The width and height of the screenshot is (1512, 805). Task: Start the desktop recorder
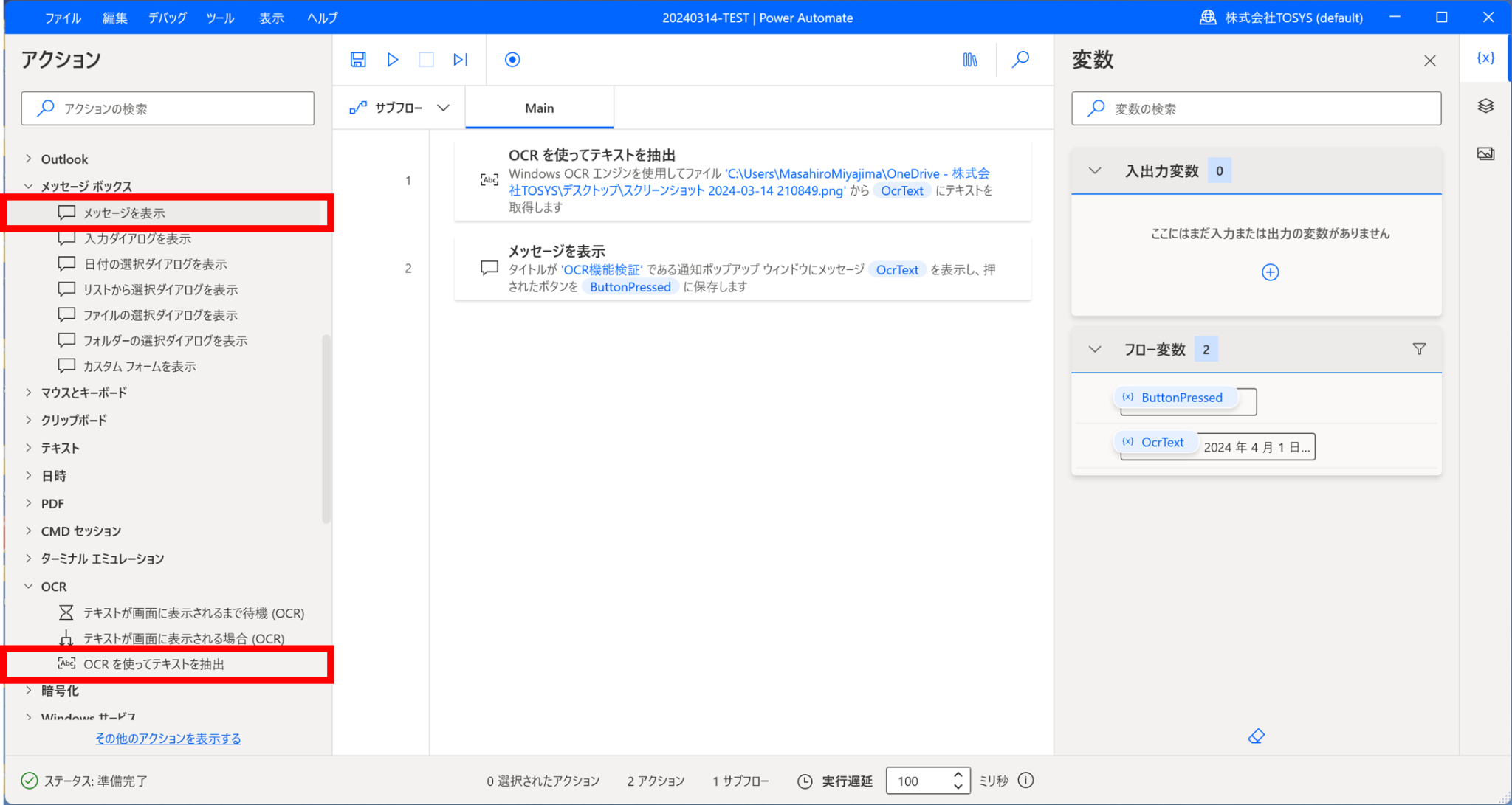(512, 60)
